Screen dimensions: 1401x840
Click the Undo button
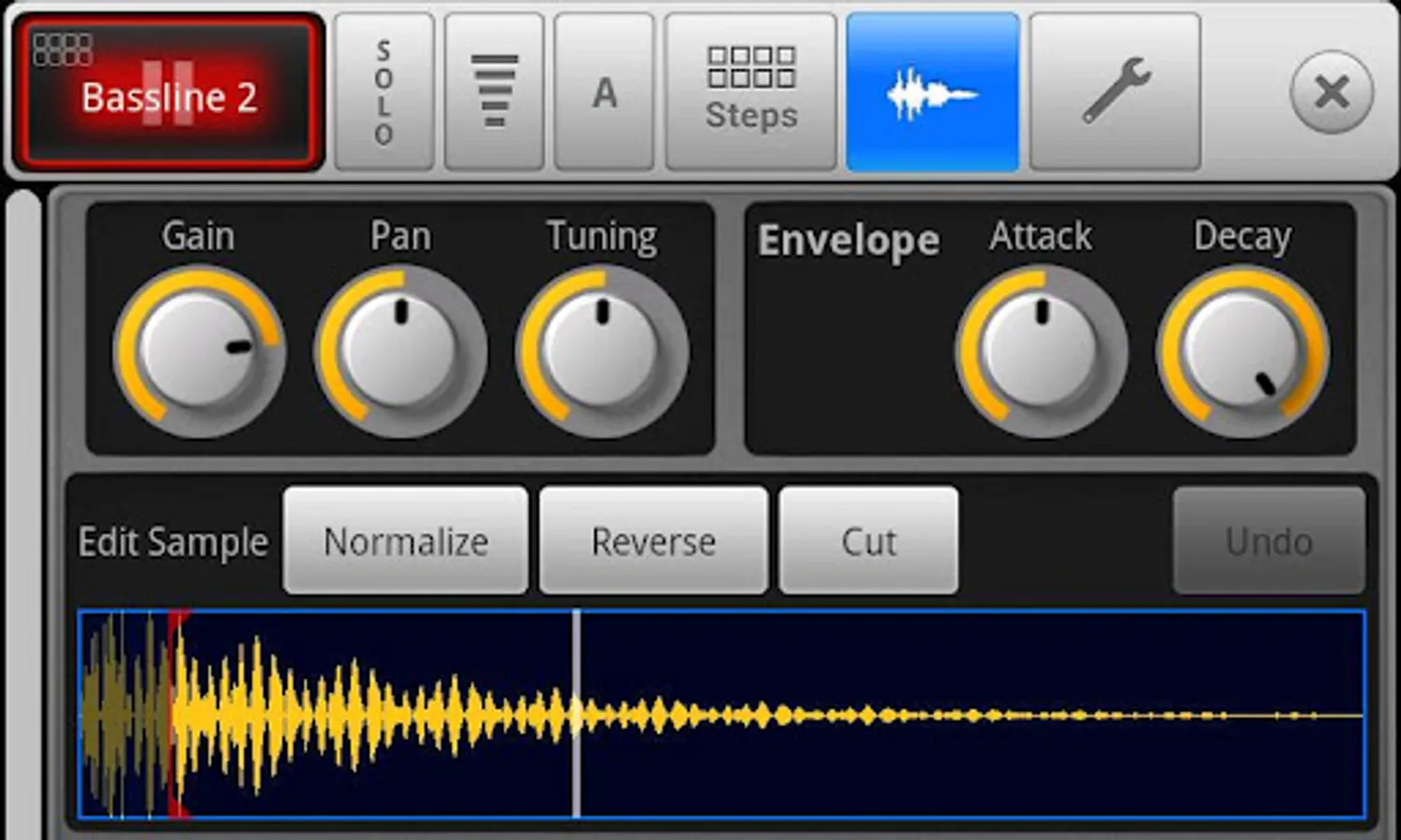click(x=1269, y=540)
